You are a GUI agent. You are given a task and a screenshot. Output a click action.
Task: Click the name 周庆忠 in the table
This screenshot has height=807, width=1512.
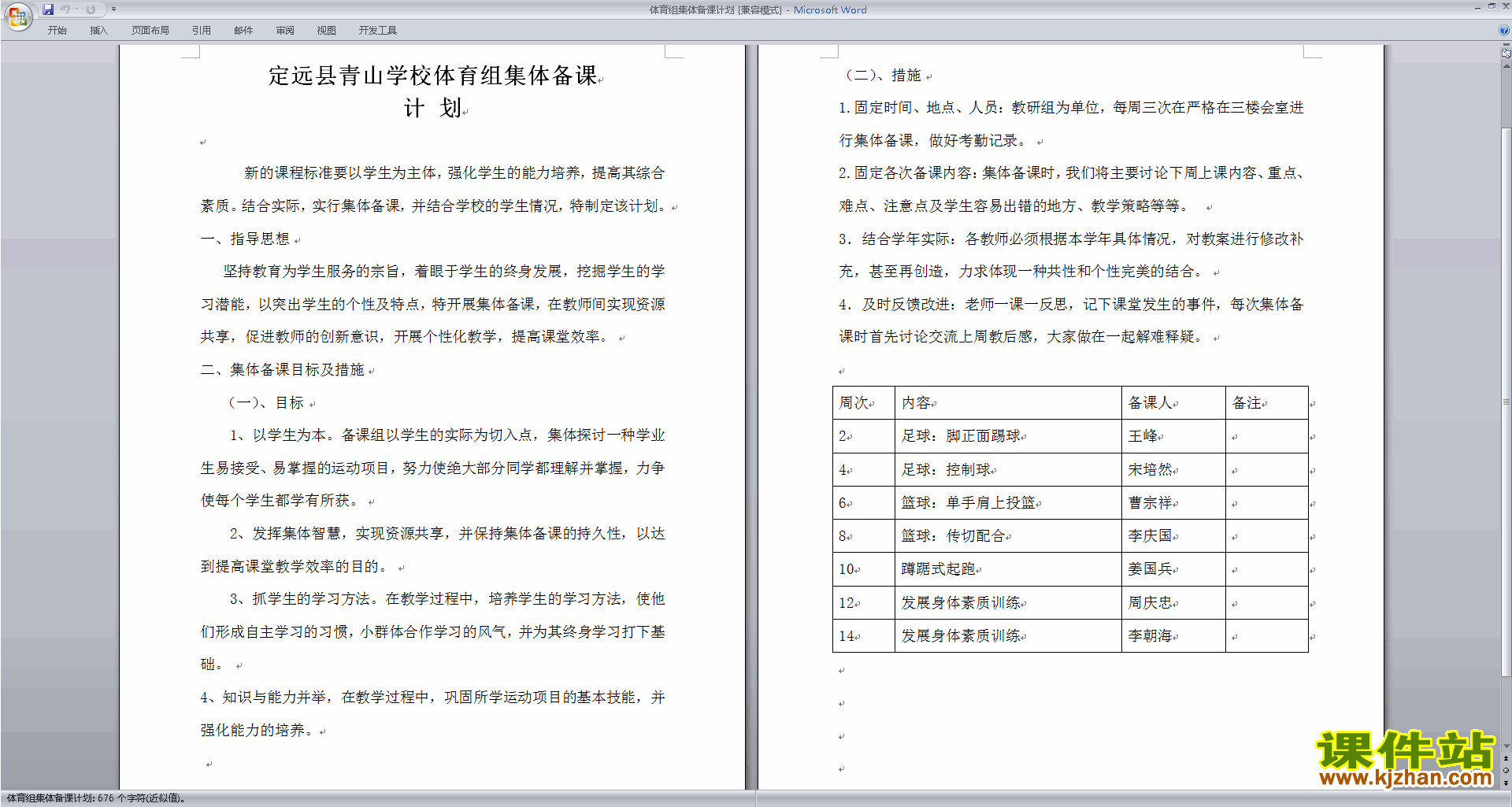pyautogui.click(x=1151, y=602)
